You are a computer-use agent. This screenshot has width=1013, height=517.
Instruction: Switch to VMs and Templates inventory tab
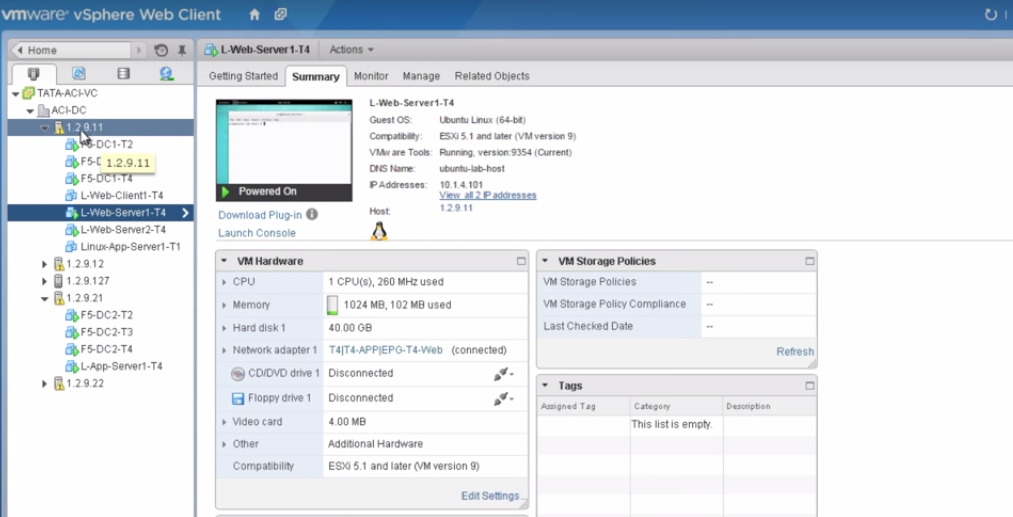(x=79, y=74)
